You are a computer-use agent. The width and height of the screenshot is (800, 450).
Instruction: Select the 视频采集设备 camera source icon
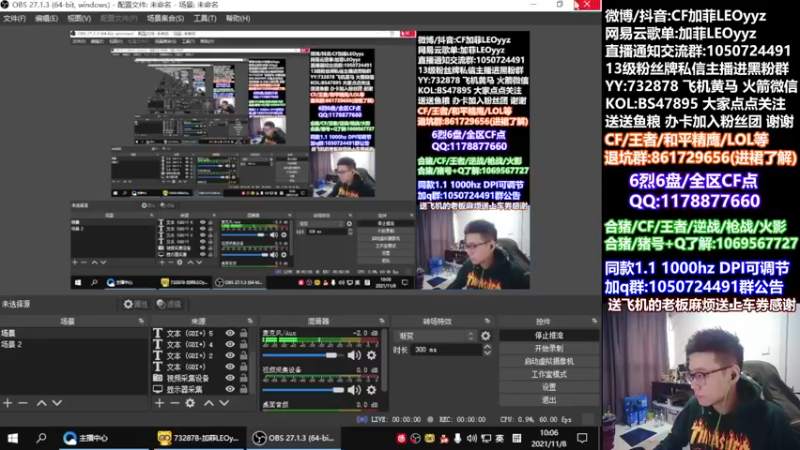coord(158,378)
